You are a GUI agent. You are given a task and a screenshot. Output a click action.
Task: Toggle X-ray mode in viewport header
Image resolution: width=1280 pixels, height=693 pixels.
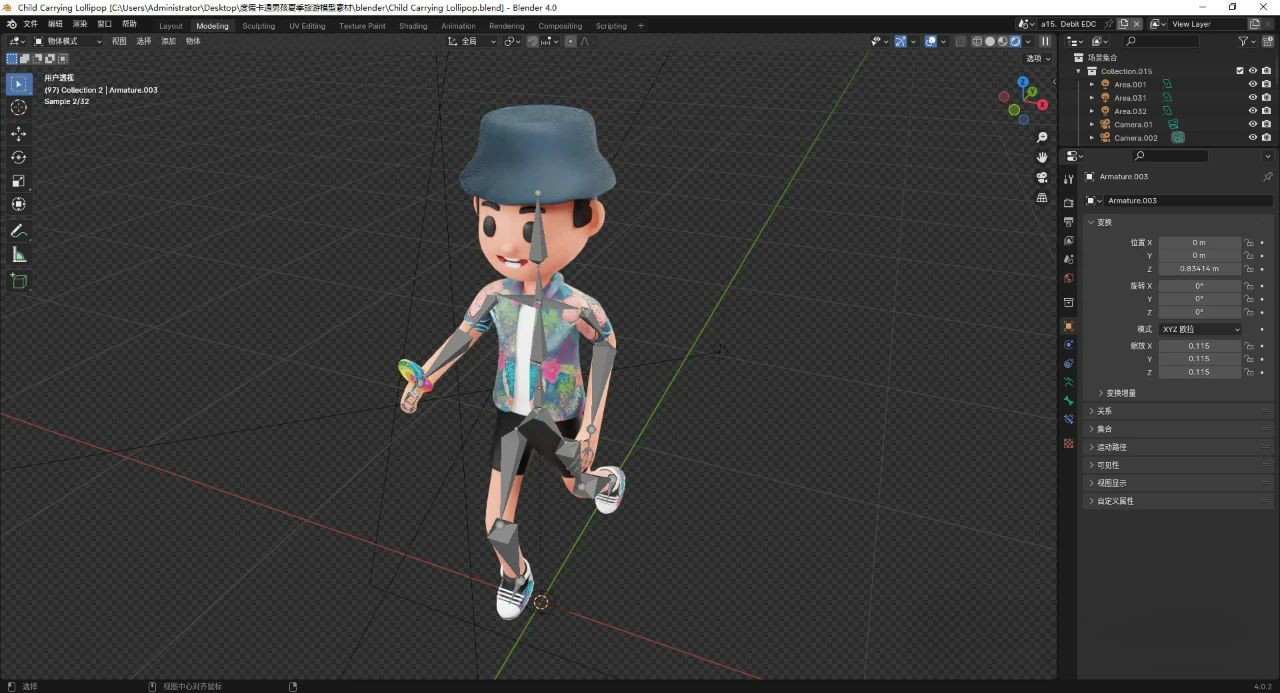[959, 42]
